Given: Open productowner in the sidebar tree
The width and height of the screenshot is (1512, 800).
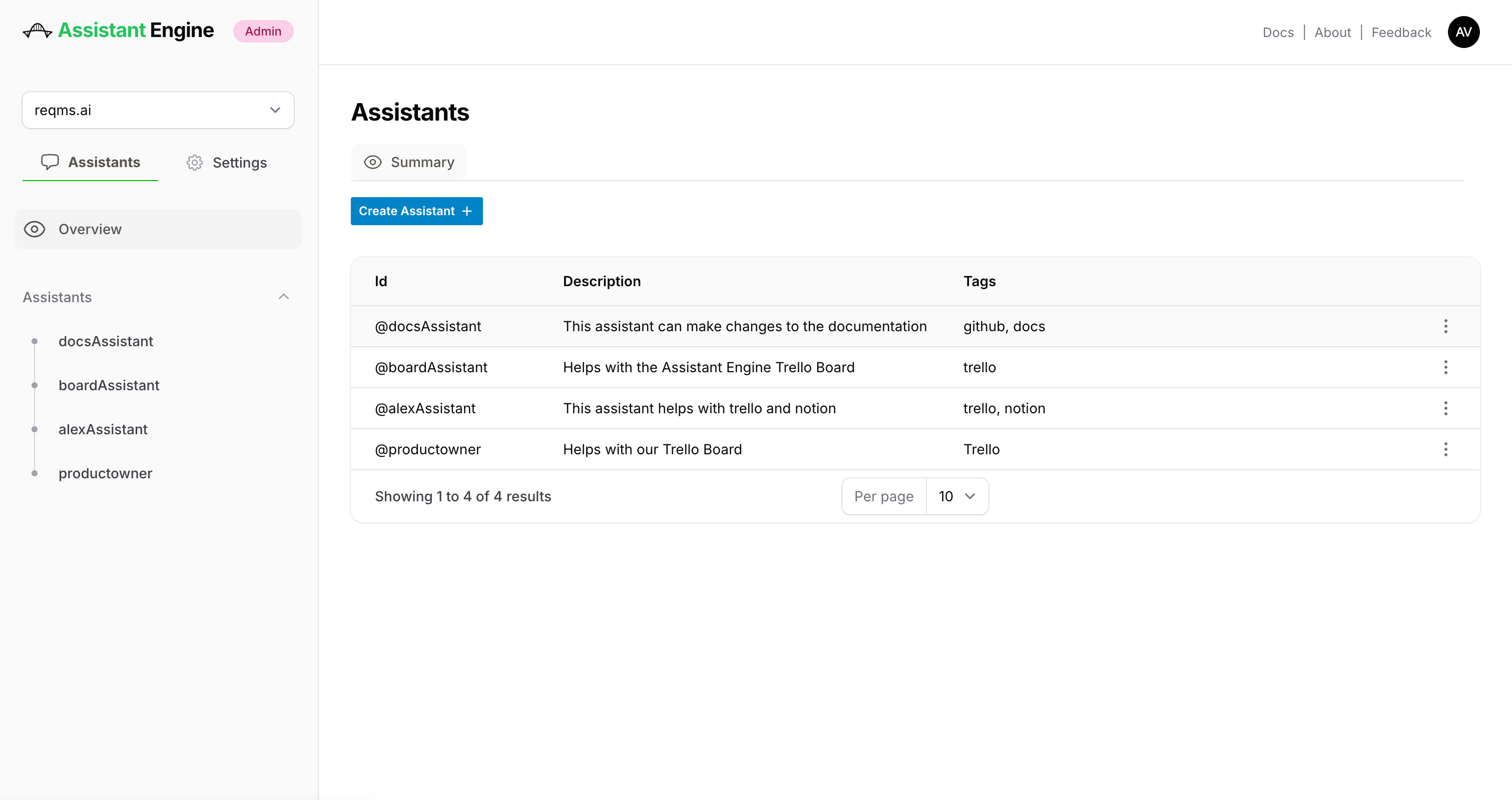Looking at the screenshot, I should tap(106, 474).
